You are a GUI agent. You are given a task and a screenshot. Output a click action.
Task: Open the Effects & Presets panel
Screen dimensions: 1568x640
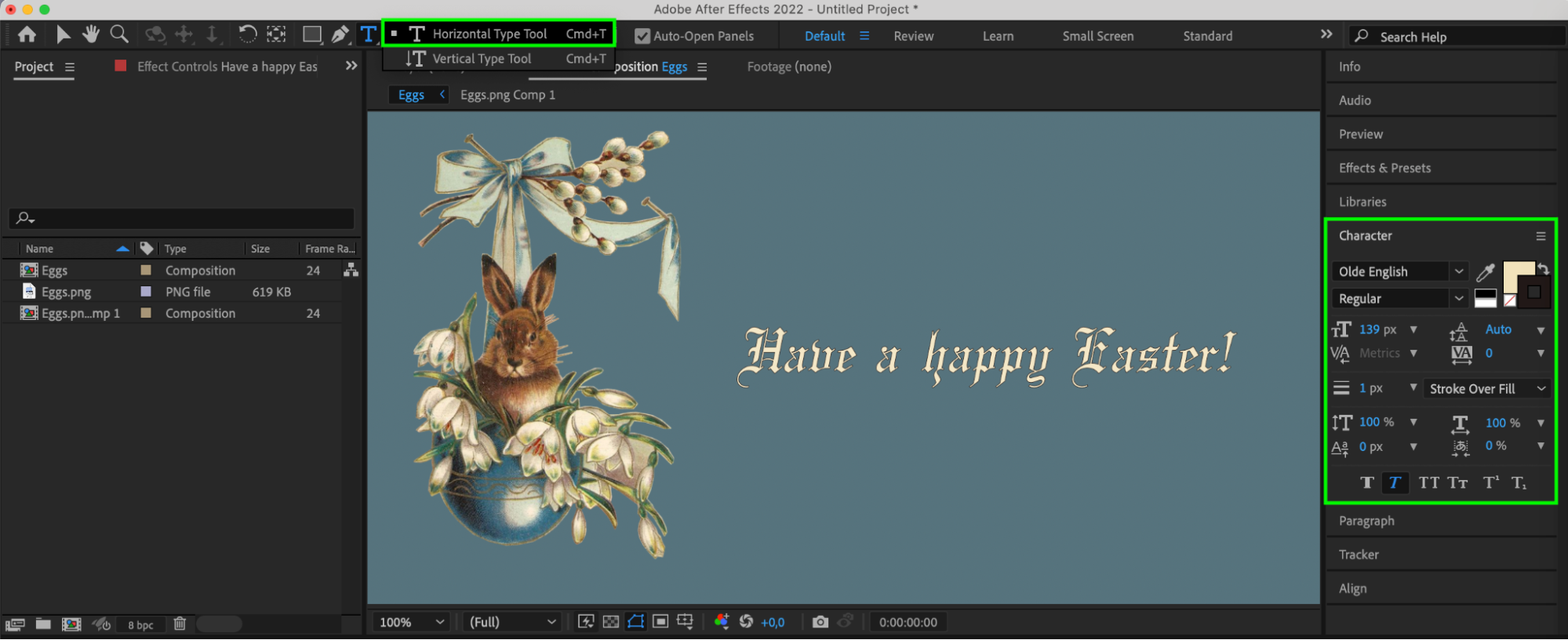coord(1384,168)
